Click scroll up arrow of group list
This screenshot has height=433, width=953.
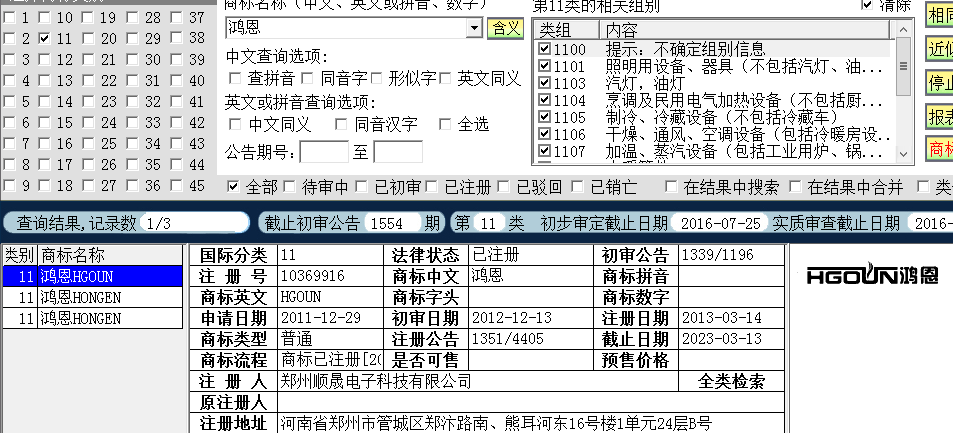click(903, 29)
